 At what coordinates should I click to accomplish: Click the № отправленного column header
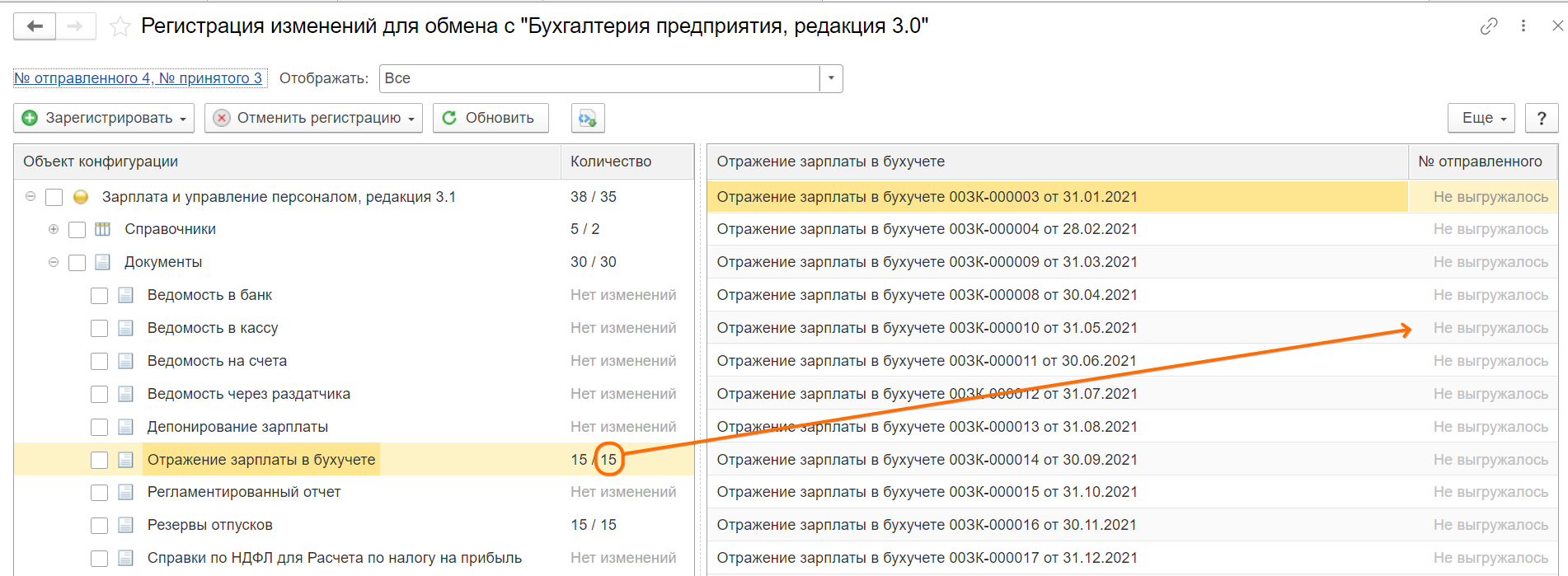coord(1483,162)
